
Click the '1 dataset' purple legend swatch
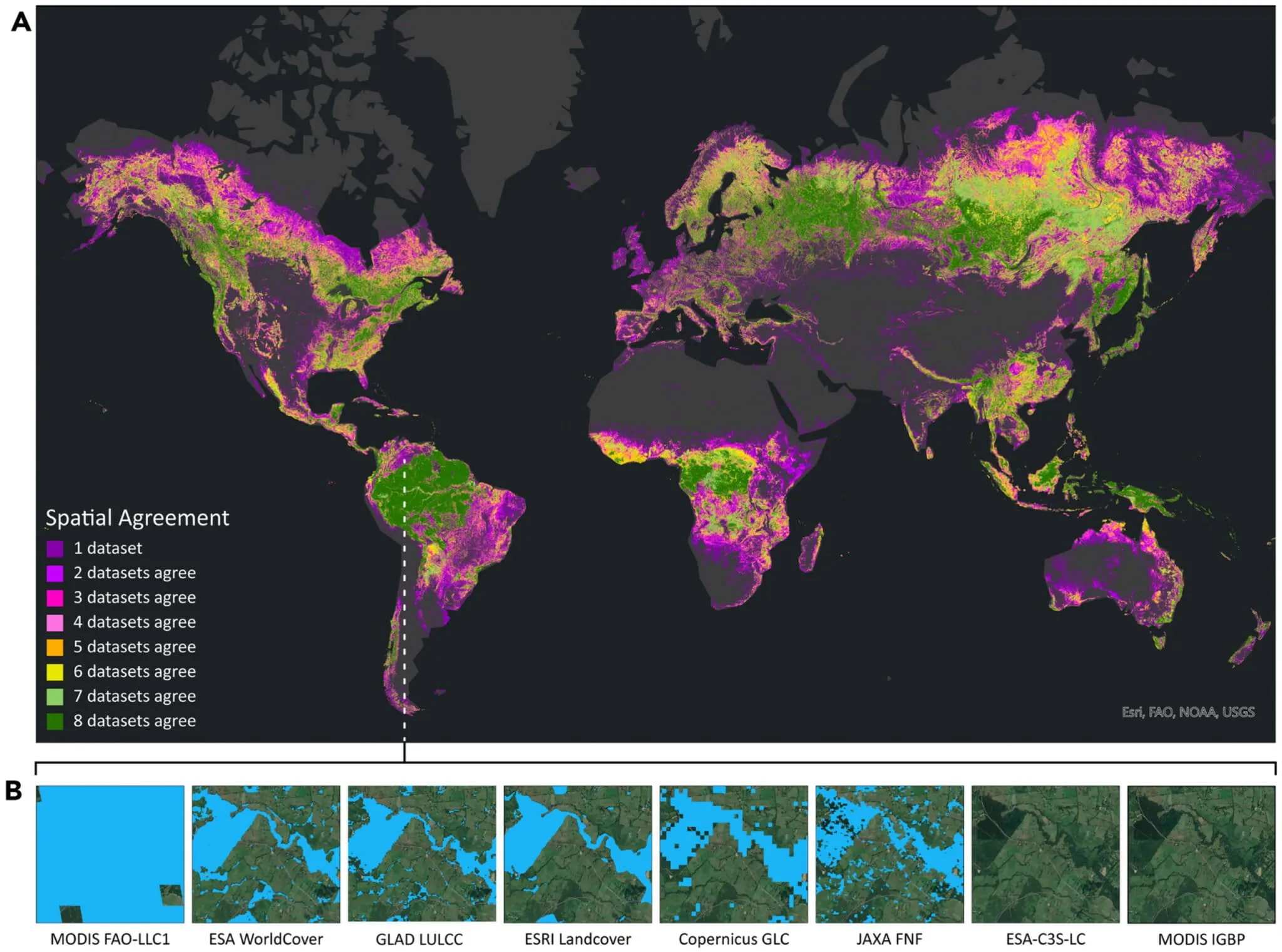[55, 549]
